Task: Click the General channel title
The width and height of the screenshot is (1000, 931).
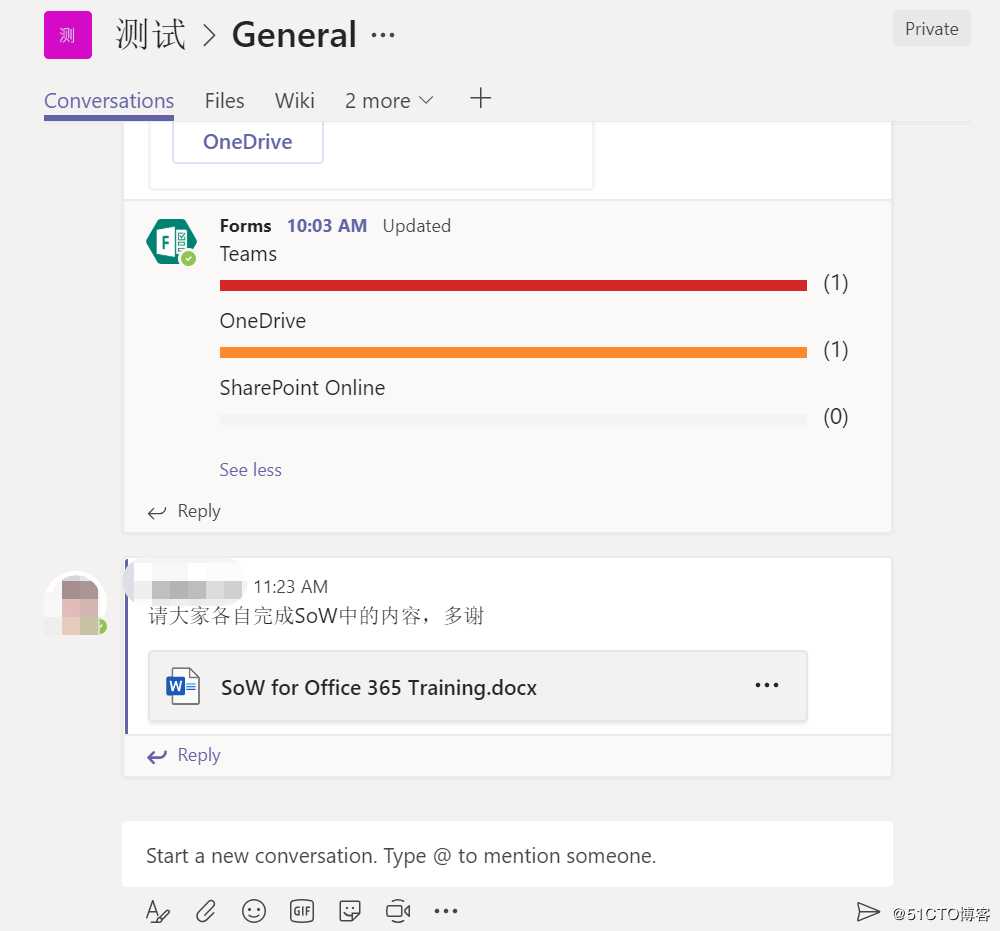Action: (x=294, y=34)
